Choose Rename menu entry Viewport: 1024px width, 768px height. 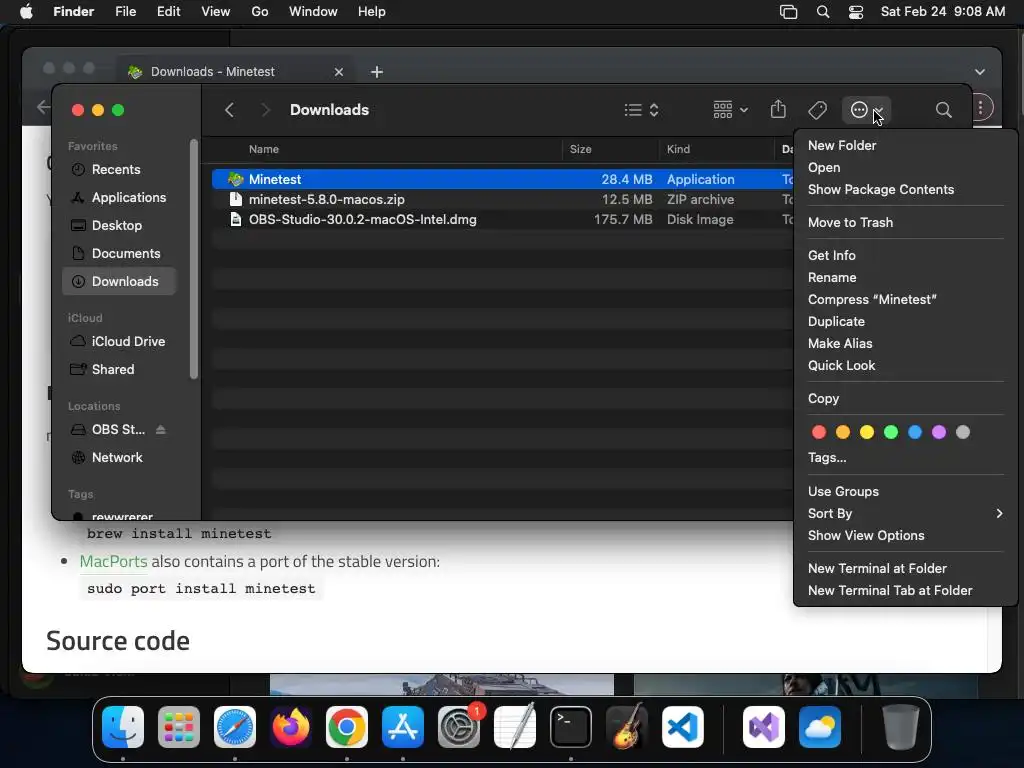point(905,278)
